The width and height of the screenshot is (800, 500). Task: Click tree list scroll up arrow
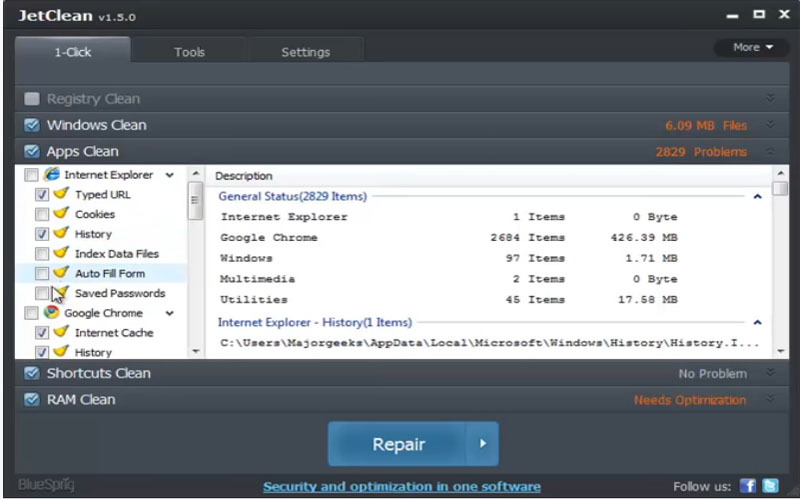[x=195, y=174]
